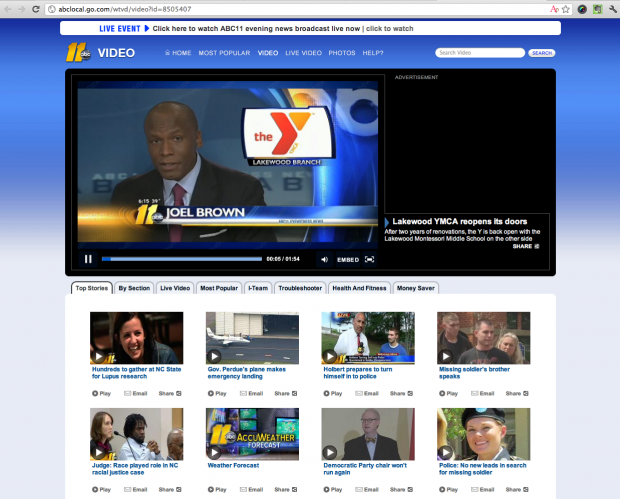Click 'Judge: Race played role' title
The height and width of the screenshot is (499, 620).
coord(135,469)
